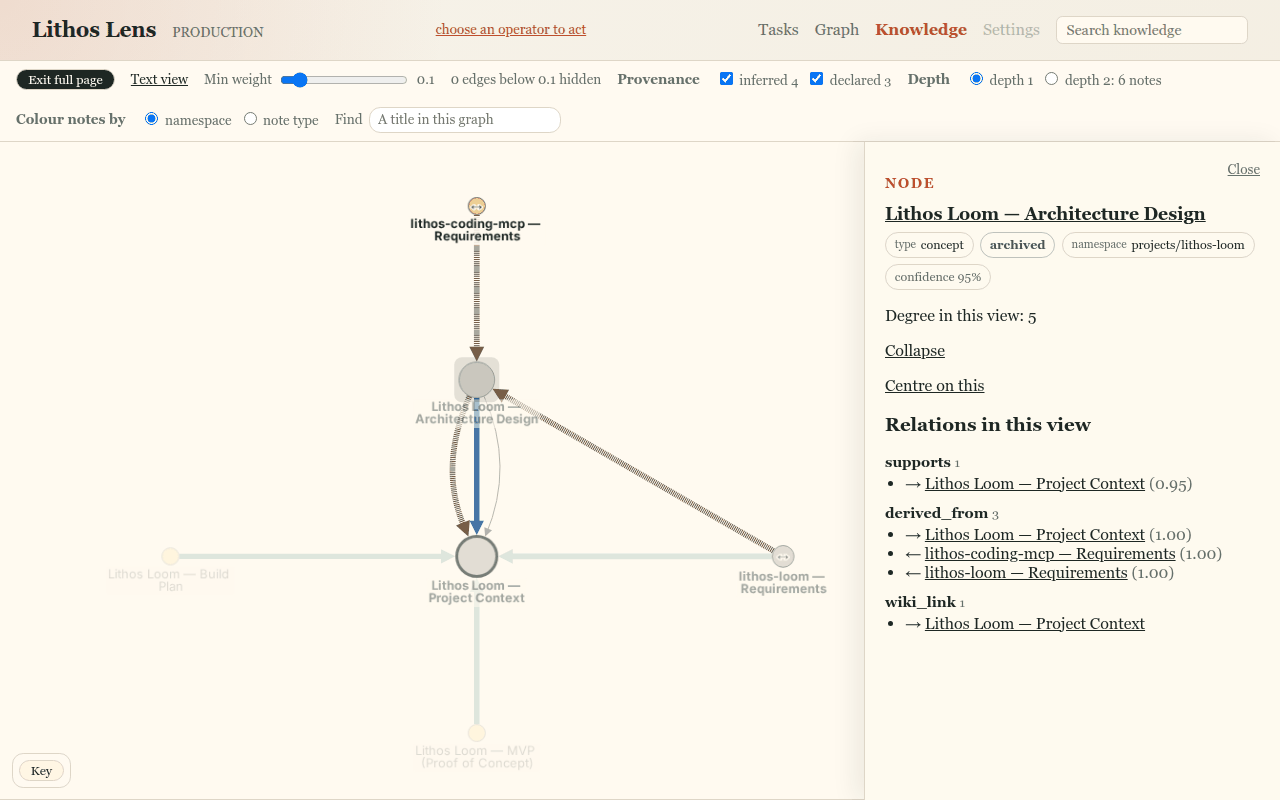
Task: Click the Lithos Lens logo title
Action: 94,29
